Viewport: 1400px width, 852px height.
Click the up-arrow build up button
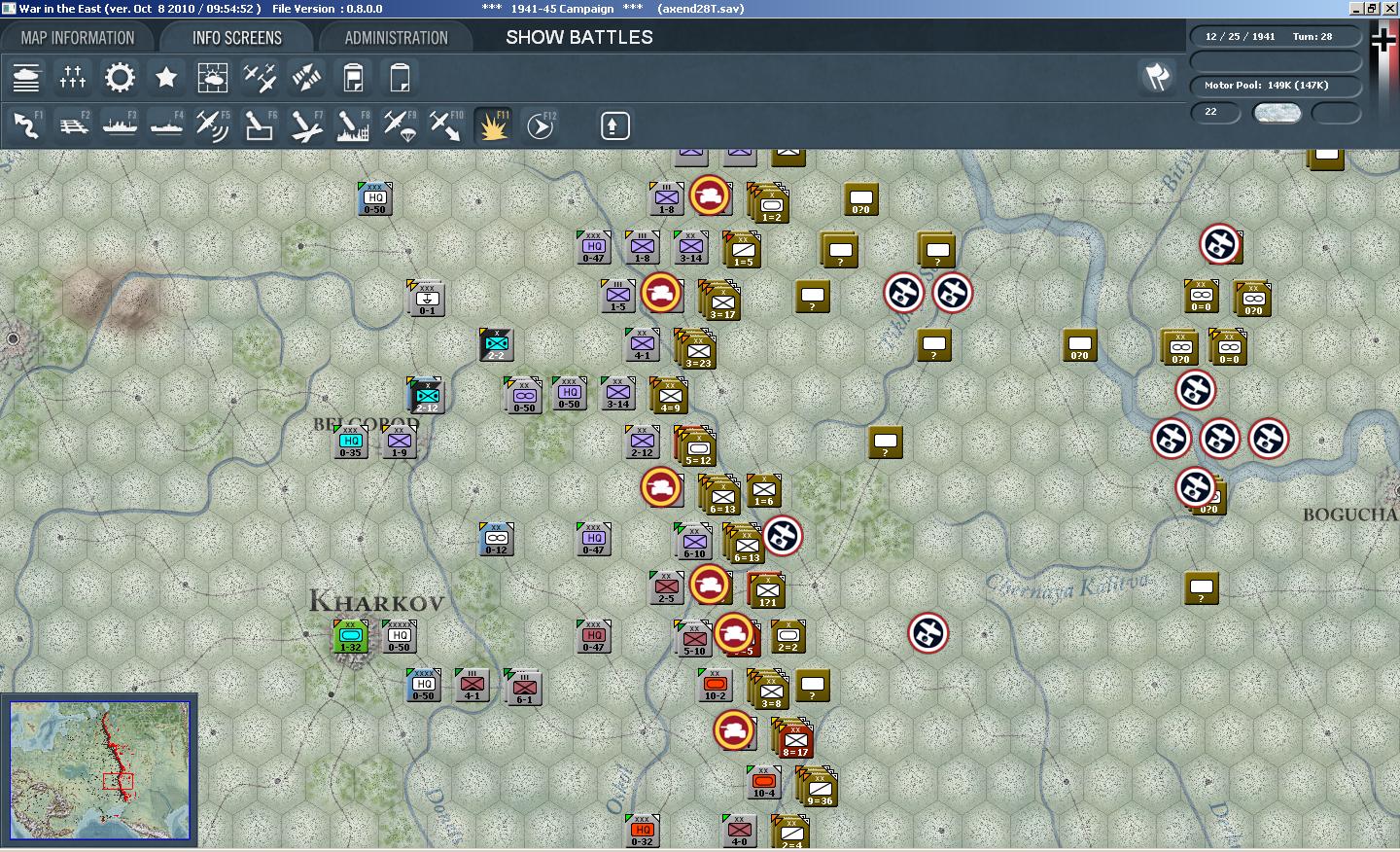coord(614,125)
